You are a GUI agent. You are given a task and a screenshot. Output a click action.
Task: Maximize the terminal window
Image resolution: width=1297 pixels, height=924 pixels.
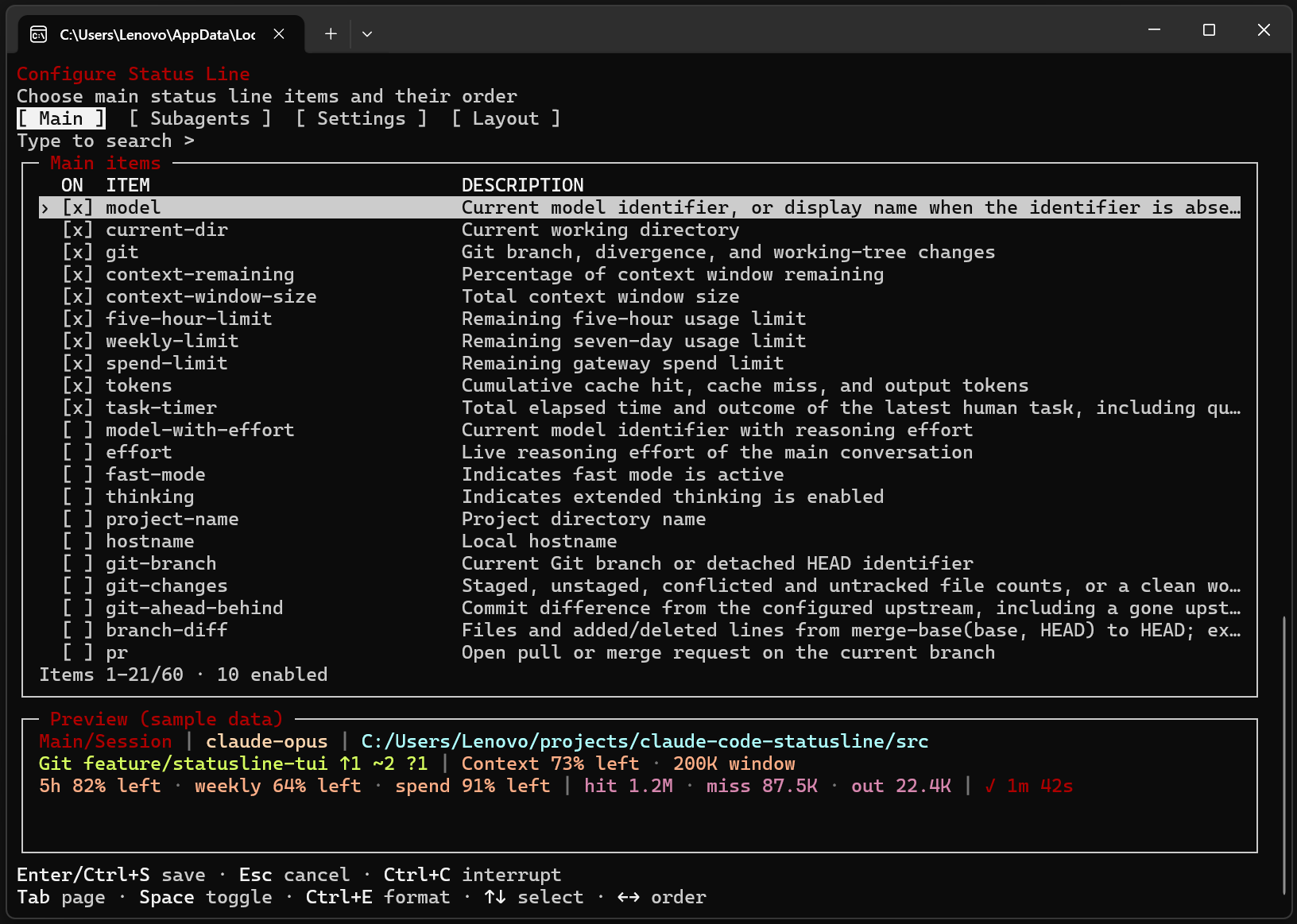(x=1209, y=30)
